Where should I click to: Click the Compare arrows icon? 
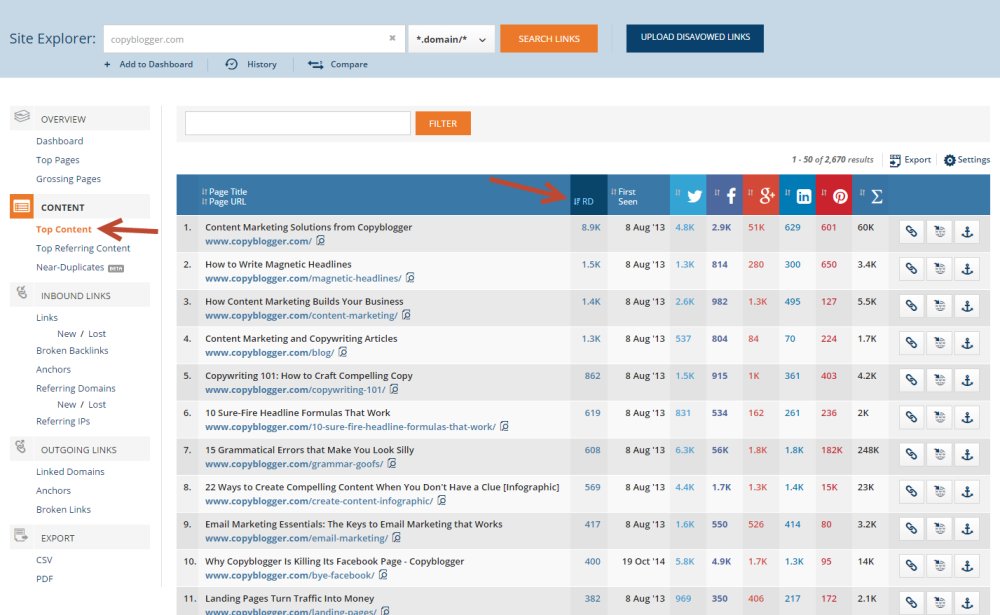click(x=315, y=64)
